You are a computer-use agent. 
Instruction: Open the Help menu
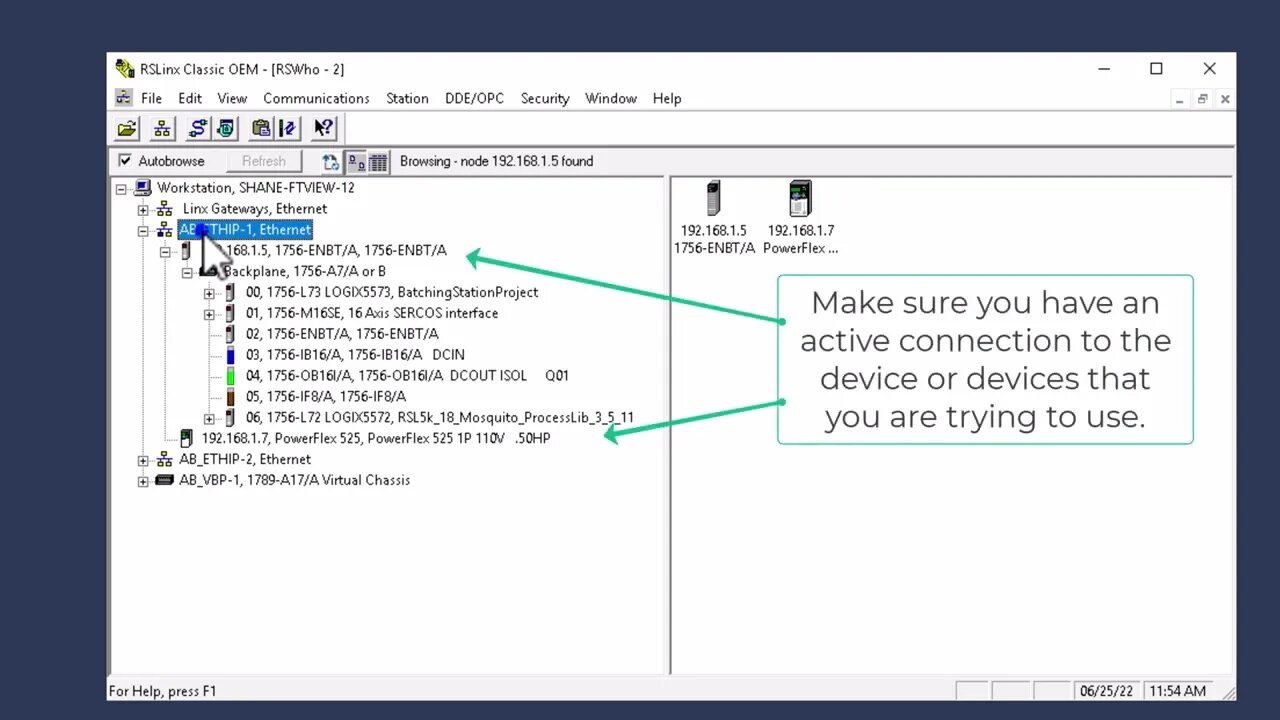click(667, 98)
